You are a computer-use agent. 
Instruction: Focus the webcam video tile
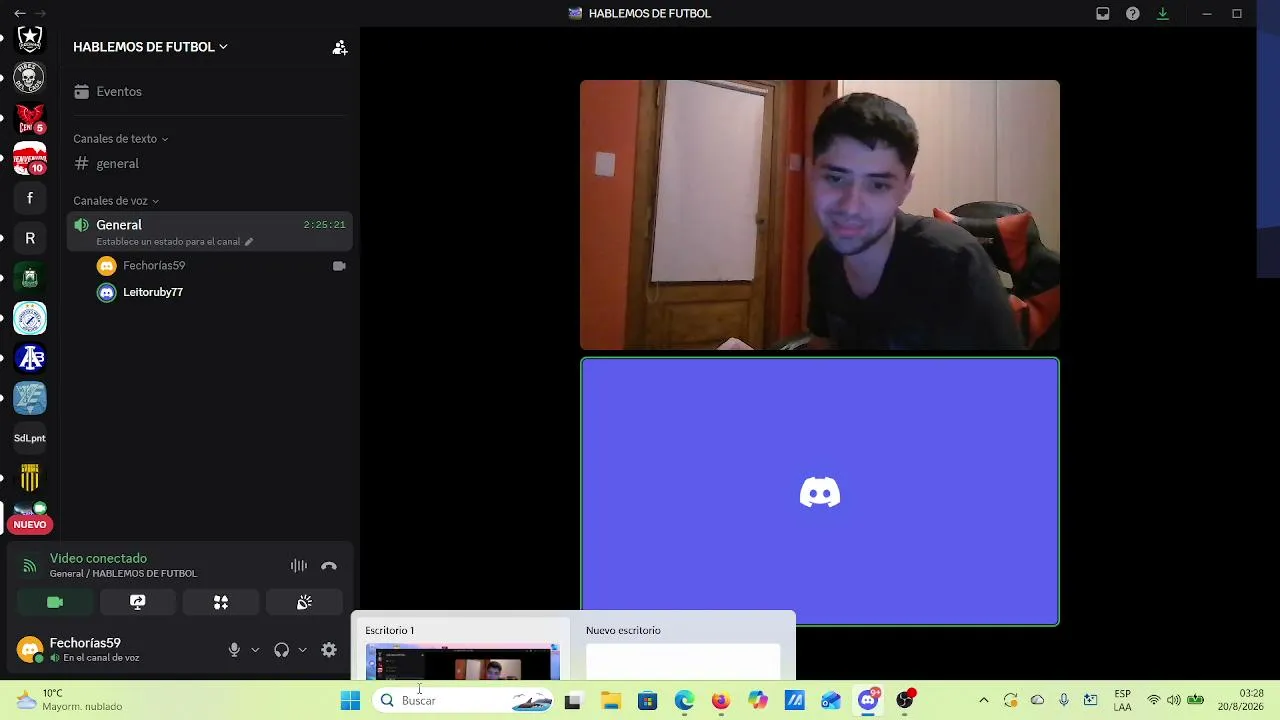point(820,215)
